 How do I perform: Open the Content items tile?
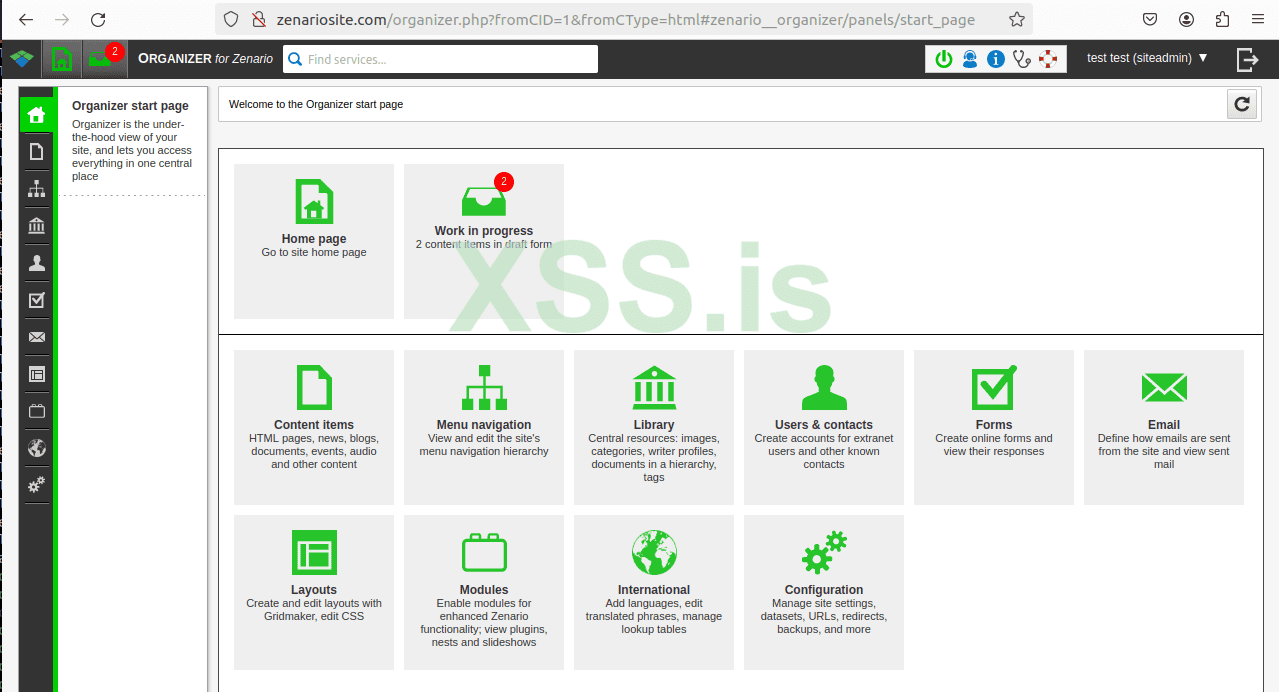pyautogui.click(x=314, y=427)
